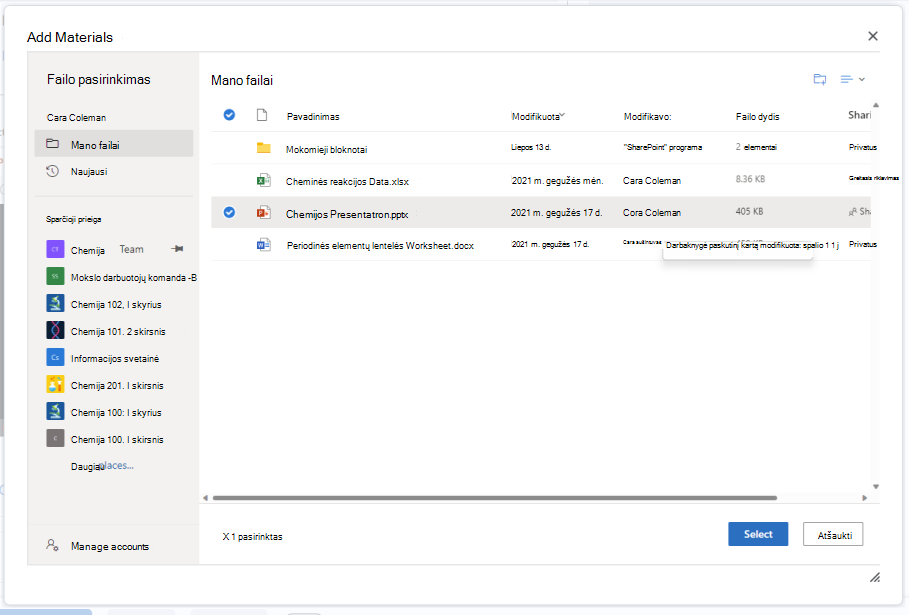Open Manage accounts
The width and height of the screenshot is (909, 615).
(110, 547)
